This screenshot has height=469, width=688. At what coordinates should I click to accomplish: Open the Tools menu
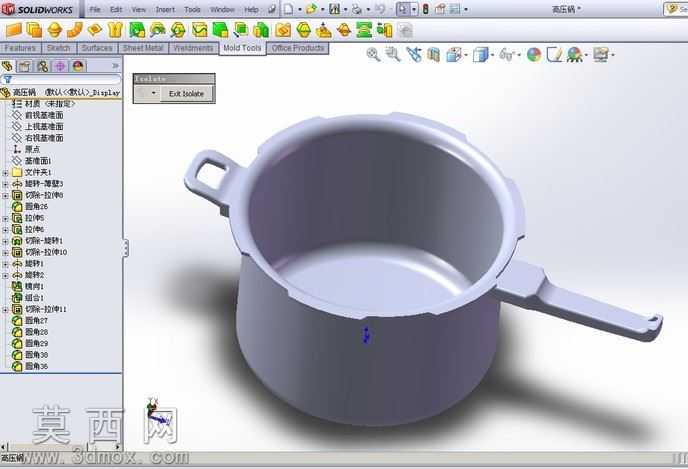point(192,9)
